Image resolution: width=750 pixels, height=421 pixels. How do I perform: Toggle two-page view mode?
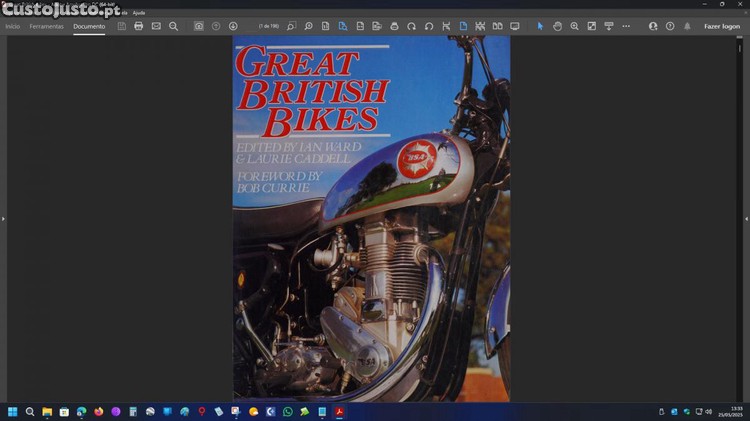[497, 26]
